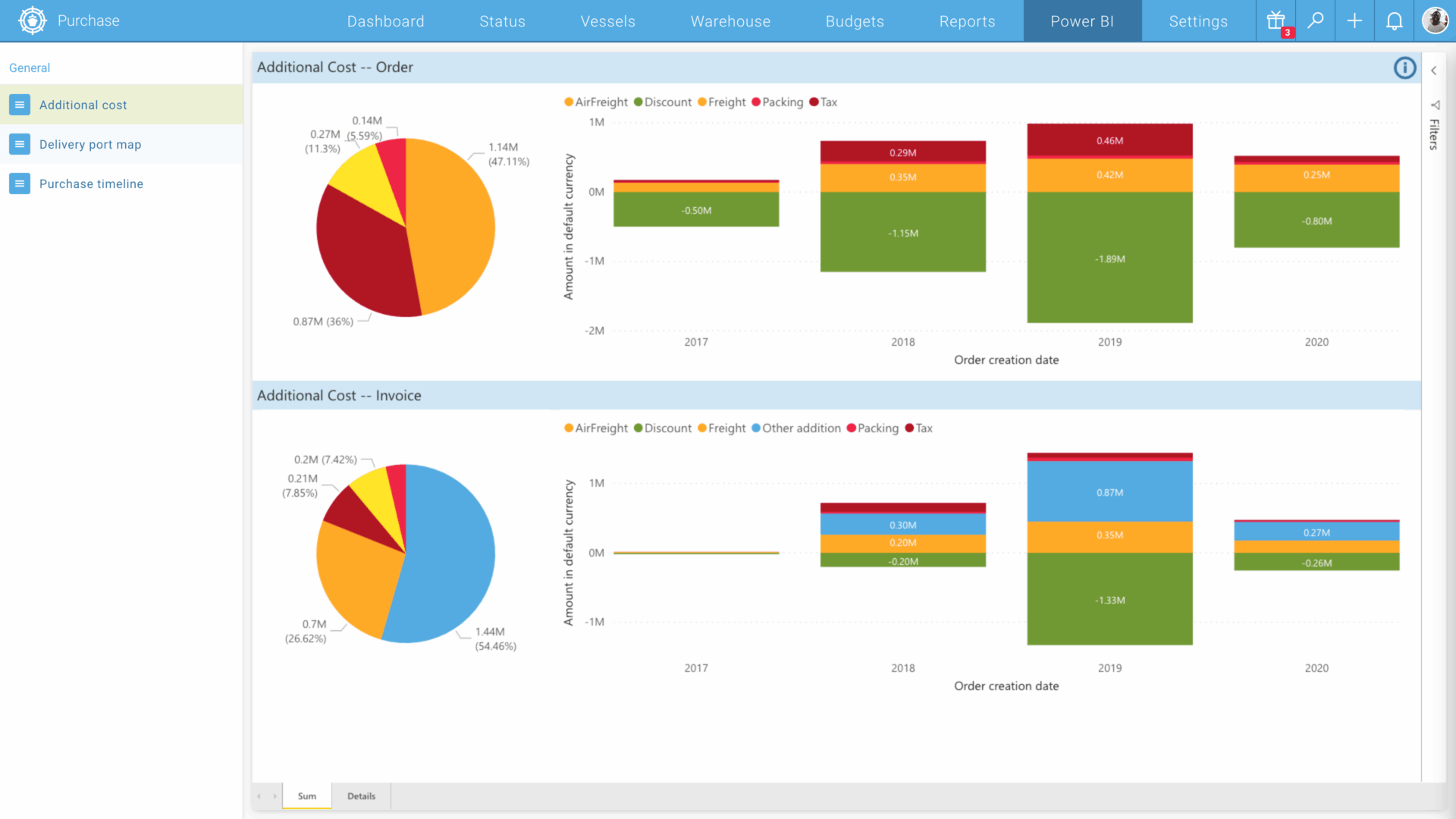This screenshot has height=819, width=1456.
Task: Click the plus icon to create new item
Action: coord(1355,20)
